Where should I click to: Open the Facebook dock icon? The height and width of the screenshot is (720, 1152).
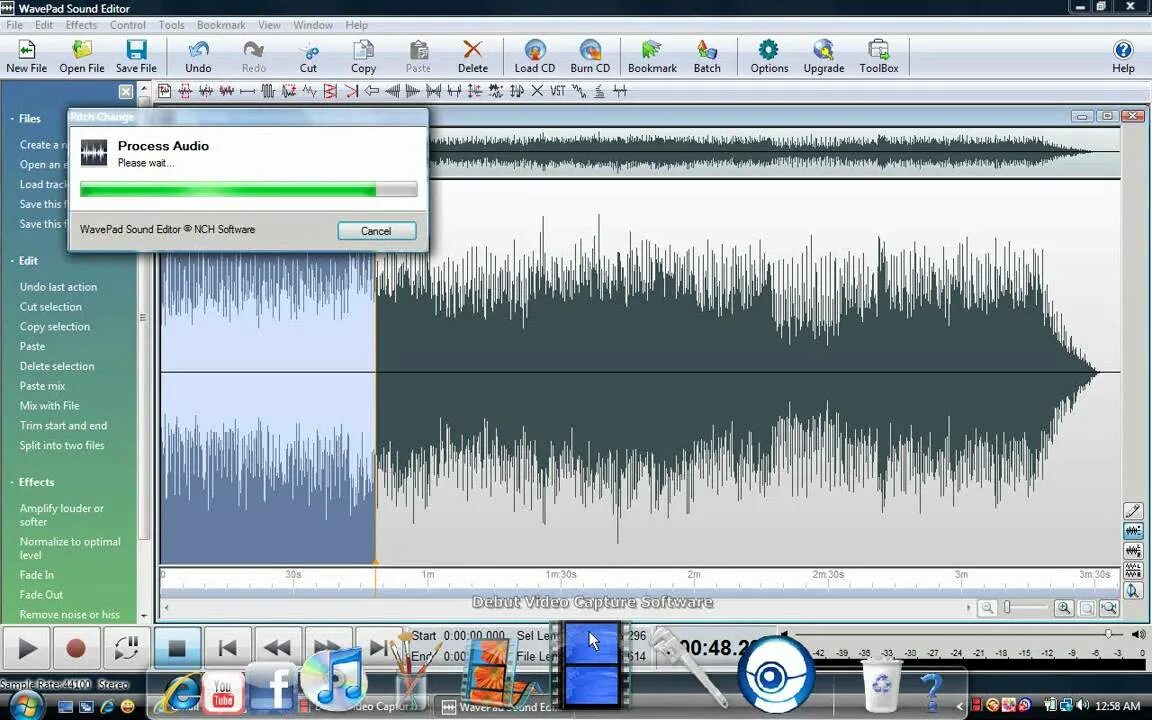[x=272, y=687]
